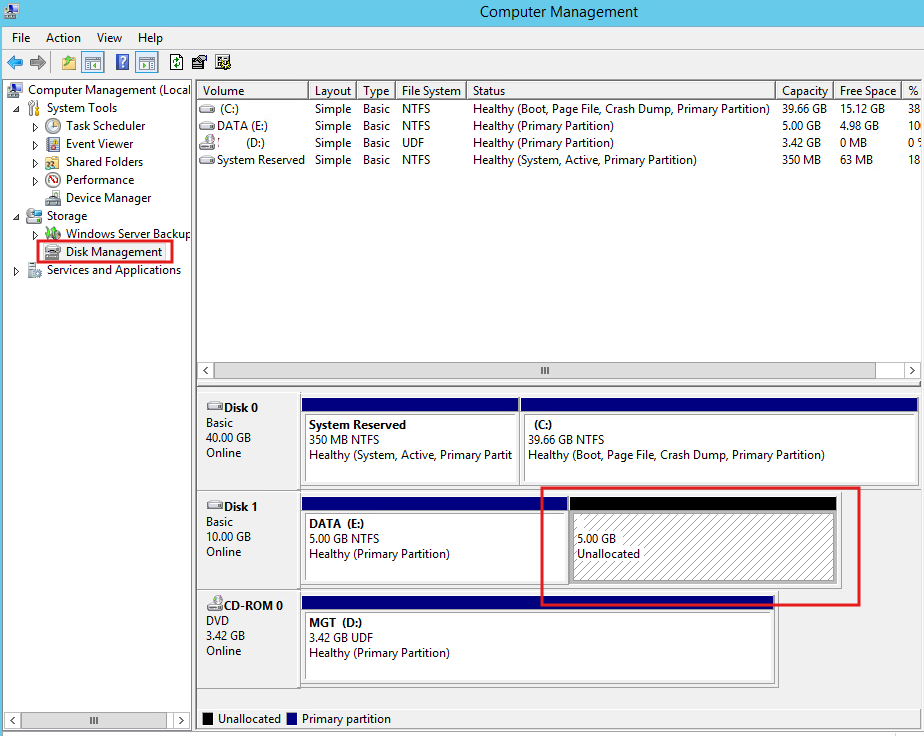
Task: Click the Refresh toolbar icon
Action: [176, 62]
